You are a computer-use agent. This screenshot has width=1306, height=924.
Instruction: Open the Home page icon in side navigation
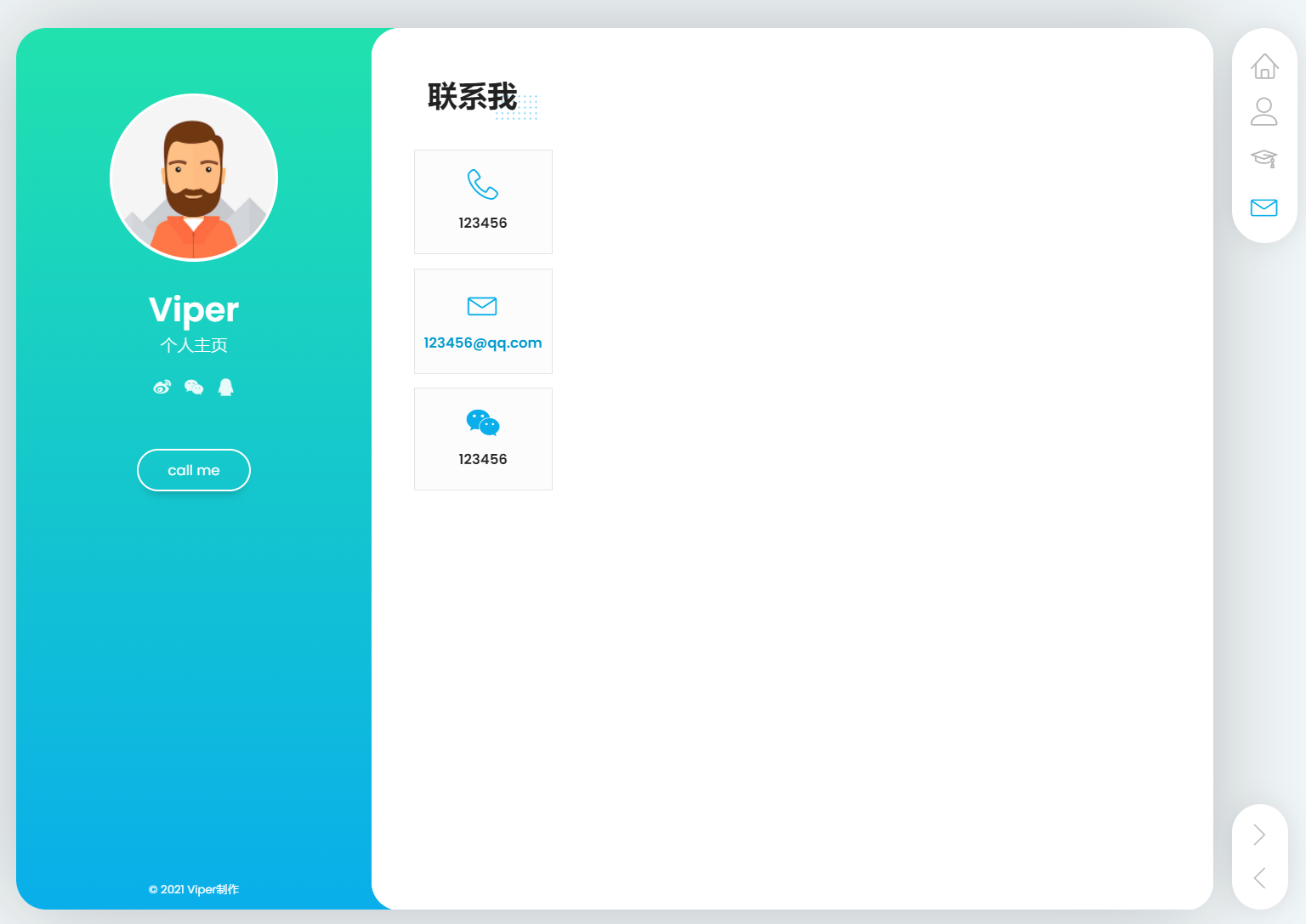[1264, 66]
